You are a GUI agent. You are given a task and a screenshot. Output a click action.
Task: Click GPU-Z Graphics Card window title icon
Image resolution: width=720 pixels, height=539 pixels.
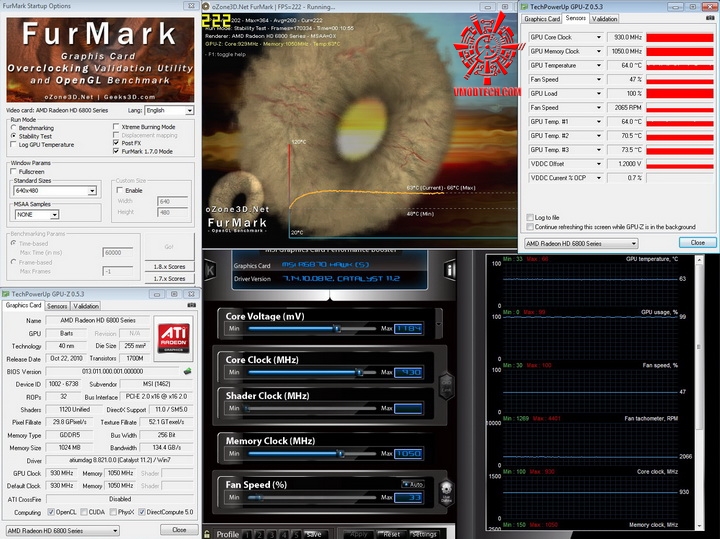point(6,294)
